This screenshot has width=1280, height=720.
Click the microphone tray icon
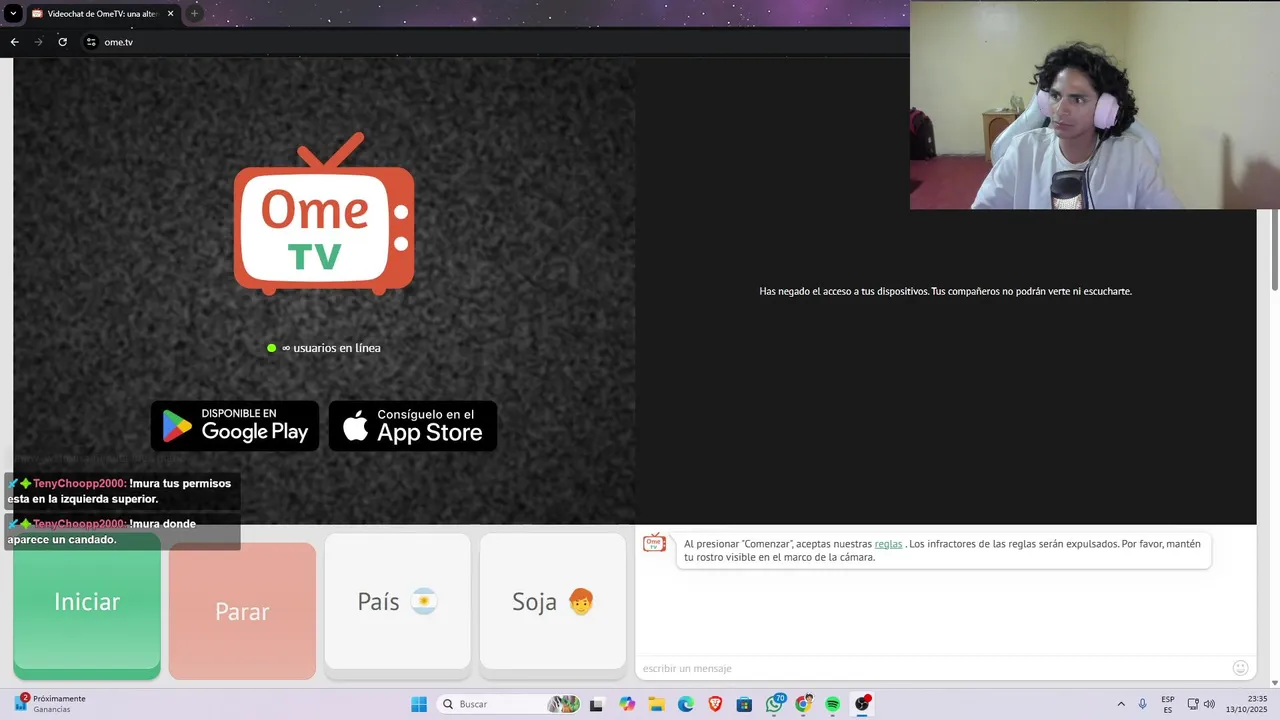pyautogui.click(x=1143, y=704)
